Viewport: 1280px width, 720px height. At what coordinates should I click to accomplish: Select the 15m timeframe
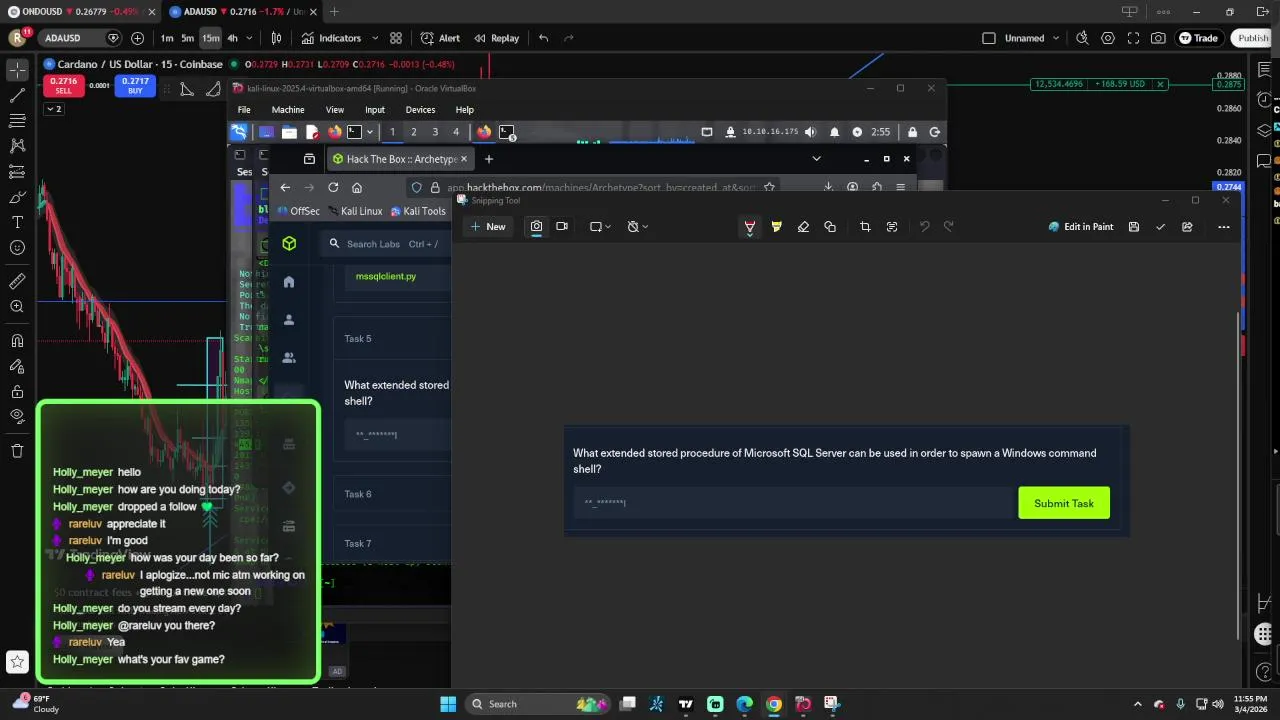click(x=210, y=38)
